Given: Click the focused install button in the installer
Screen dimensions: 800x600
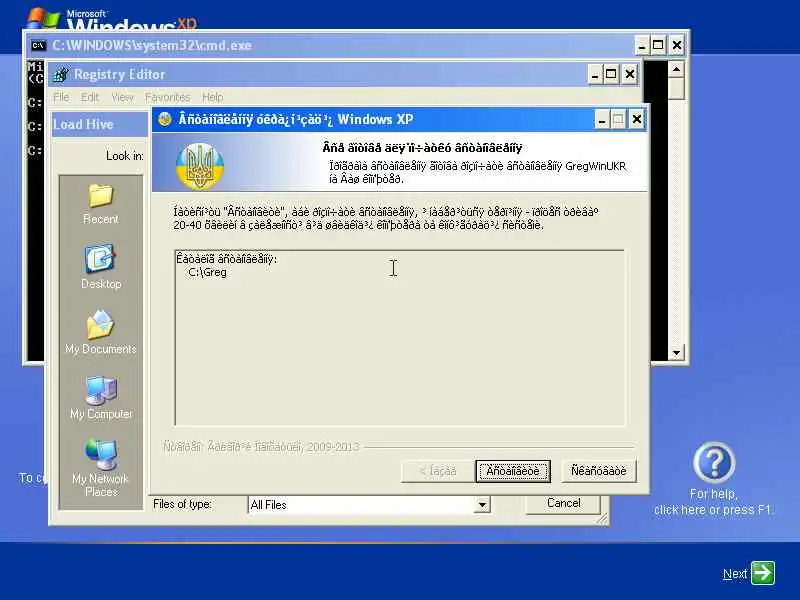Looking at the screenshot, I should coord(513,471).
